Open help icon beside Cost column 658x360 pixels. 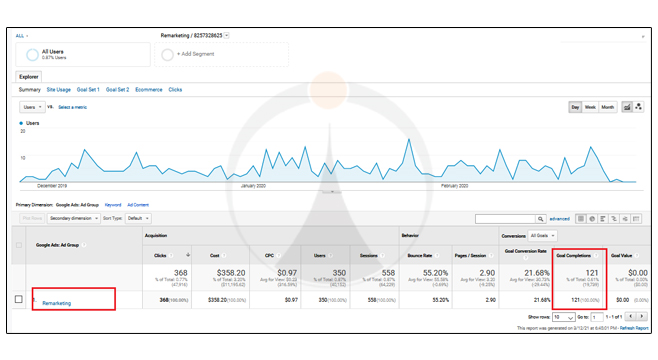point(224,256)
